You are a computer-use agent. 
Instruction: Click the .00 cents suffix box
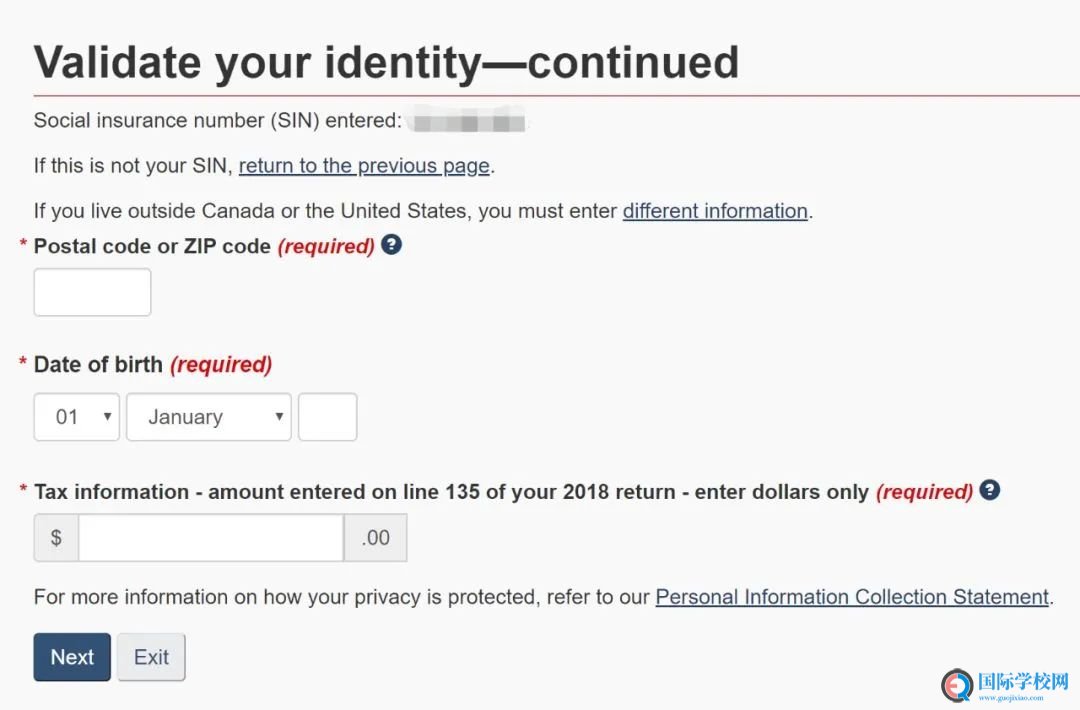coord(375,537)
